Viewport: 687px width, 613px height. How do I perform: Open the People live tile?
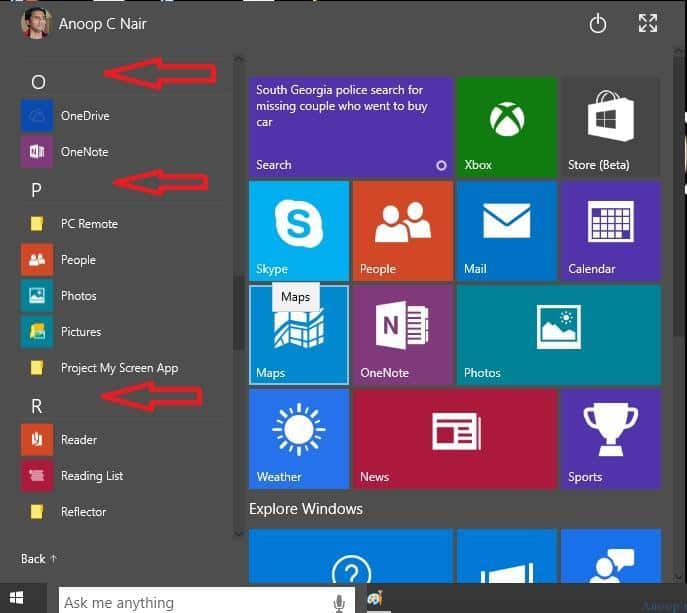[x=403, y=231]
